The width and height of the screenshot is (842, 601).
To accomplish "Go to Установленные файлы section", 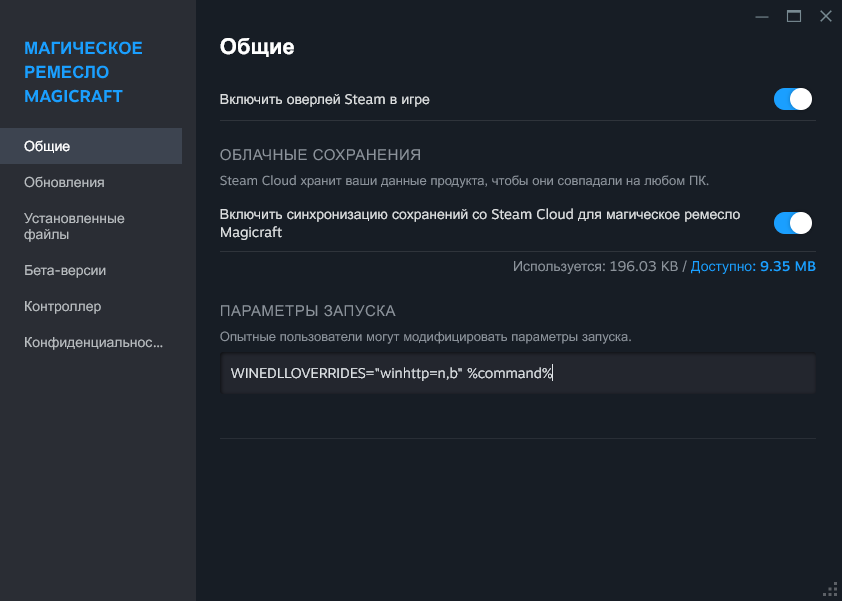I will click(74, 226).
